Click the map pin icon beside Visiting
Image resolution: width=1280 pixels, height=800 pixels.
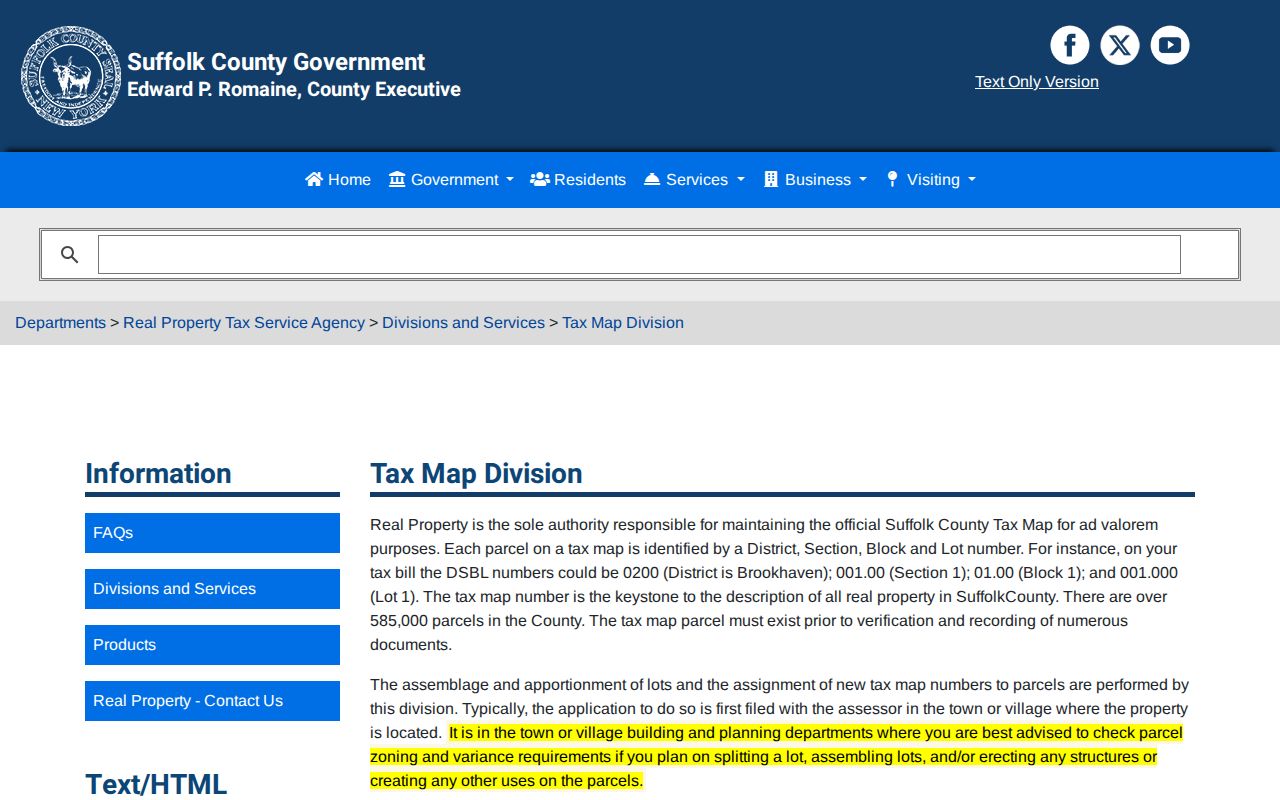892,179
